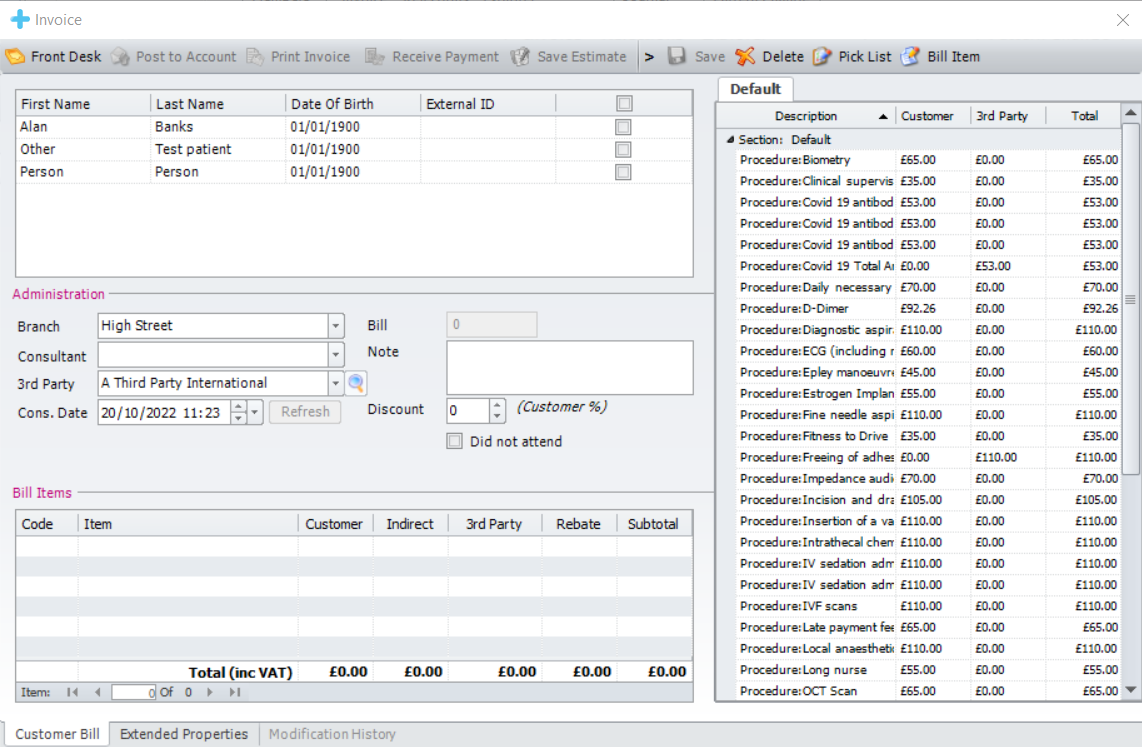Open the Pick List toolbar icon
The image size is (1142, 747).
click(x=822, y=57)
